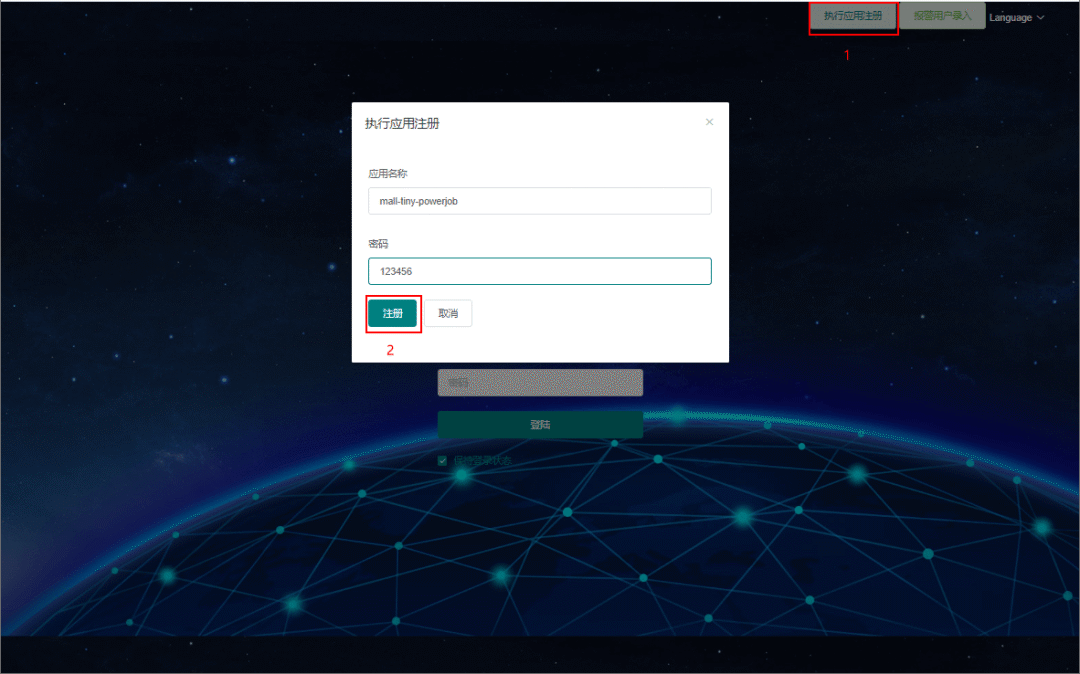Click the dialog title 执行应用注册

402,124
